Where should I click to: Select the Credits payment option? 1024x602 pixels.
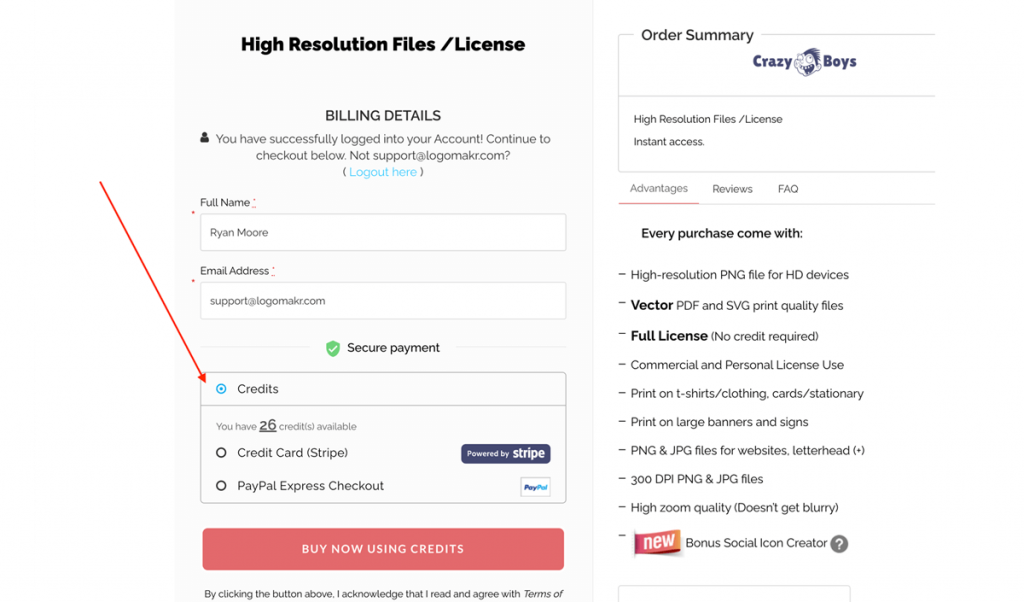[x=221, y=389]
